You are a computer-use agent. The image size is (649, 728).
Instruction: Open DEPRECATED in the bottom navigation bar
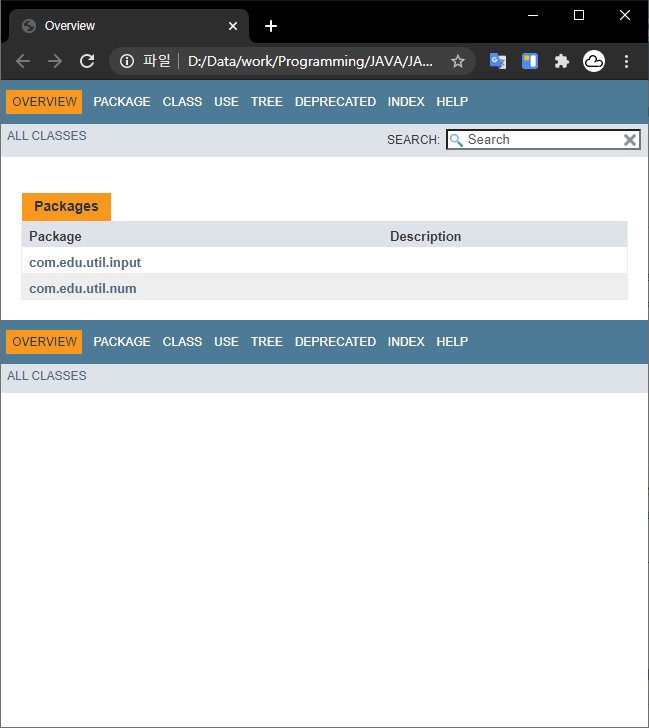click(x=335, y=342)
